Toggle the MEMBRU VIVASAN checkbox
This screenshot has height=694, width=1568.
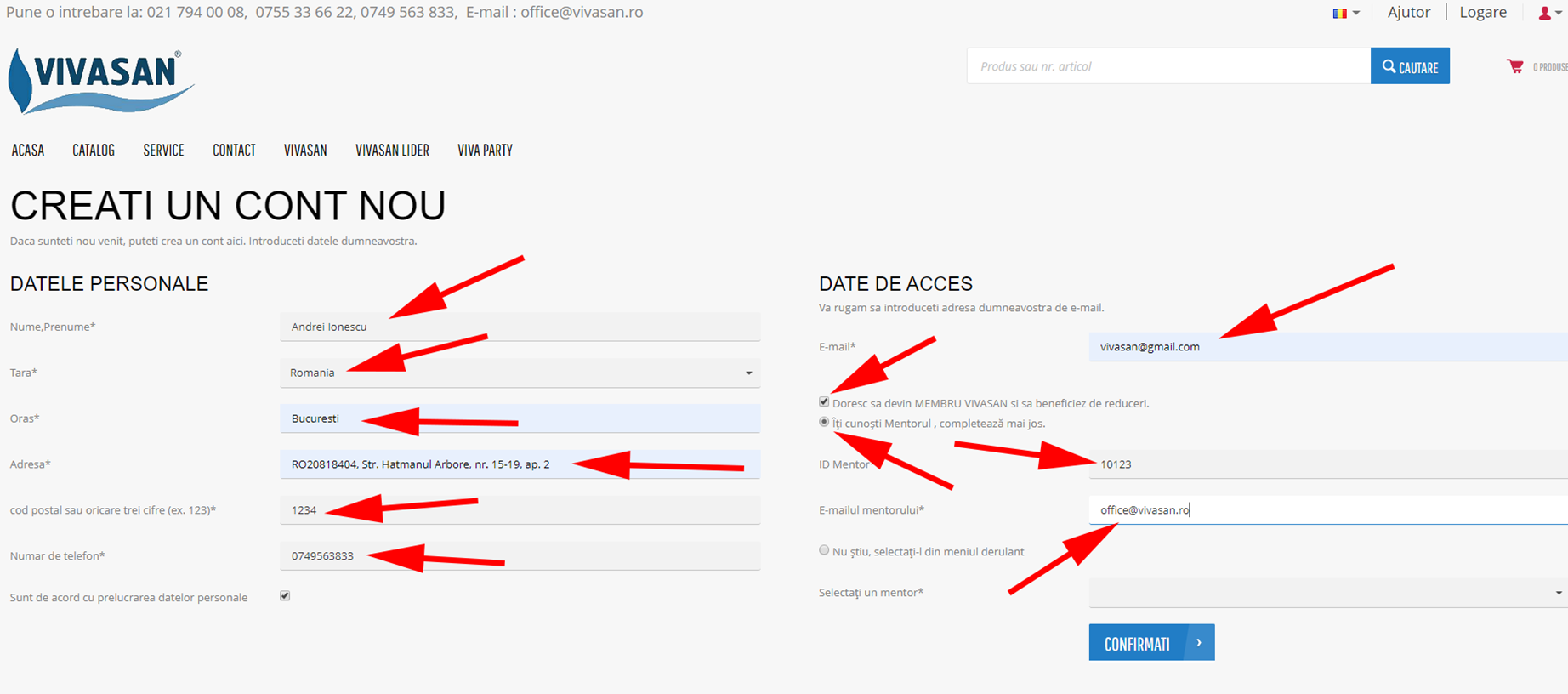coord(824,402)
